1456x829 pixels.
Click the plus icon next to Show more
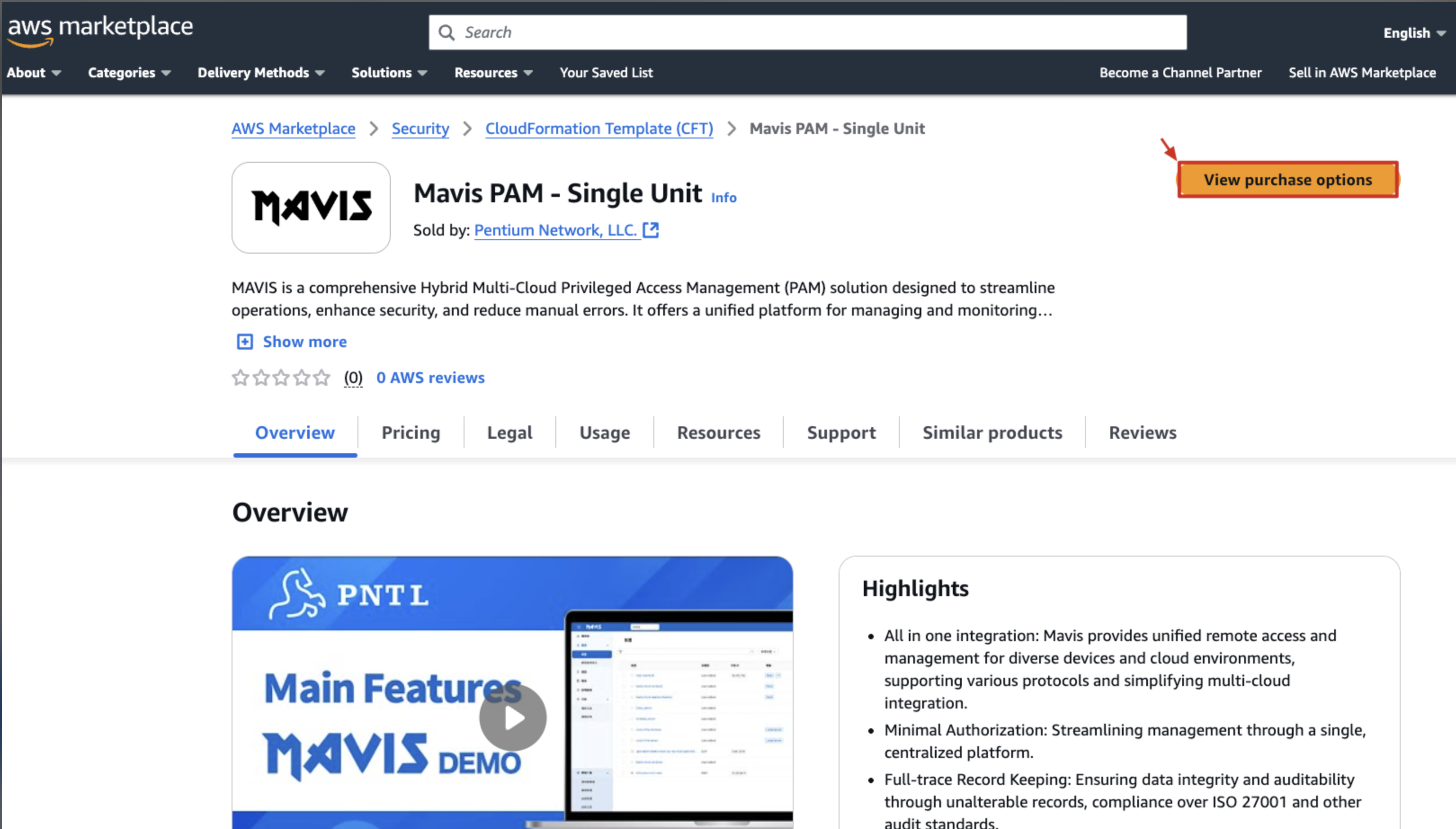(x=245, y=342)
